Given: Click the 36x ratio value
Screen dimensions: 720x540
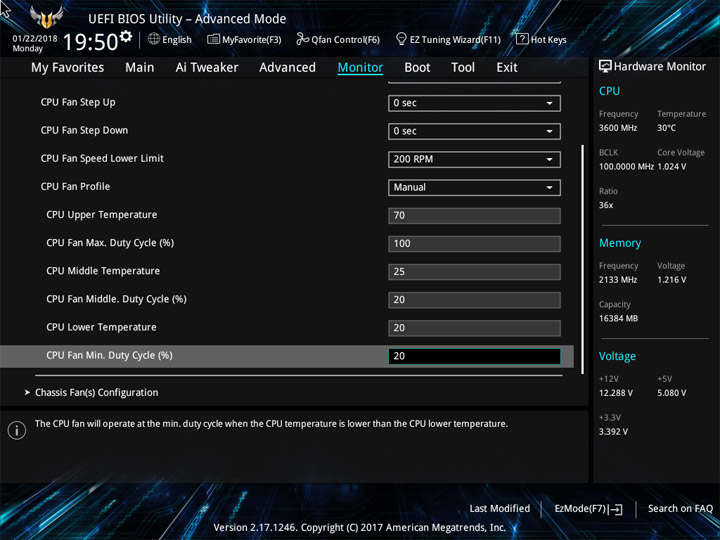Looking at the screenshot, I should click(x=606, y=205).
